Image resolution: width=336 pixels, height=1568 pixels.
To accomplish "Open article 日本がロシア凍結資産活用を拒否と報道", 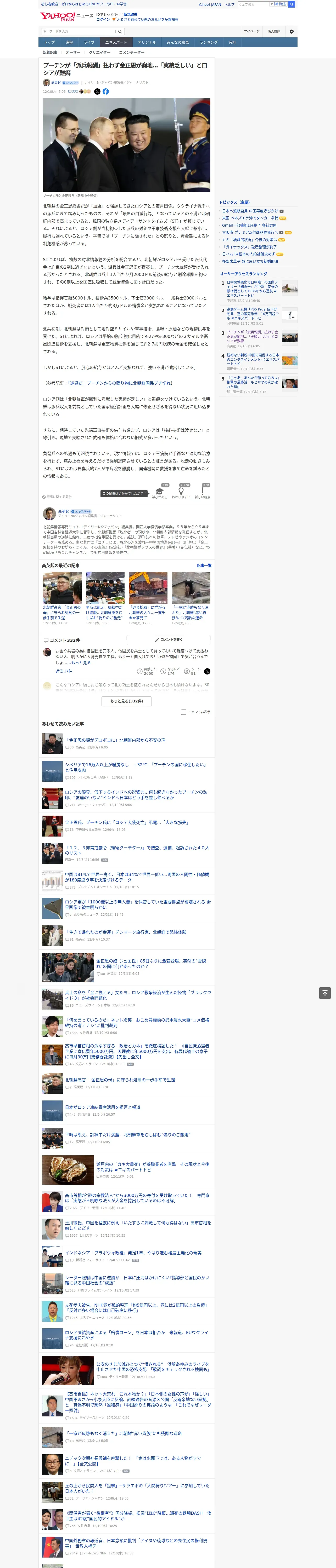I will (102, 1107).
